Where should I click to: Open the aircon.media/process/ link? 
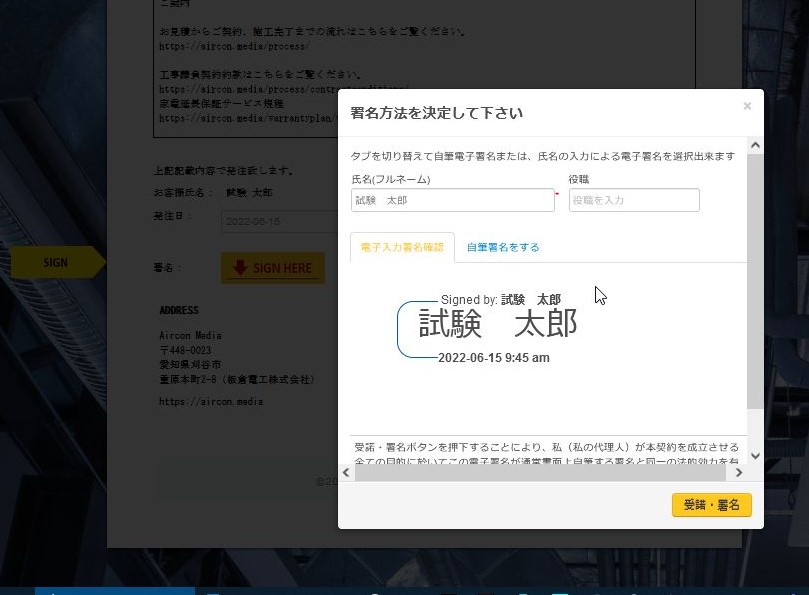coord(234,46)
